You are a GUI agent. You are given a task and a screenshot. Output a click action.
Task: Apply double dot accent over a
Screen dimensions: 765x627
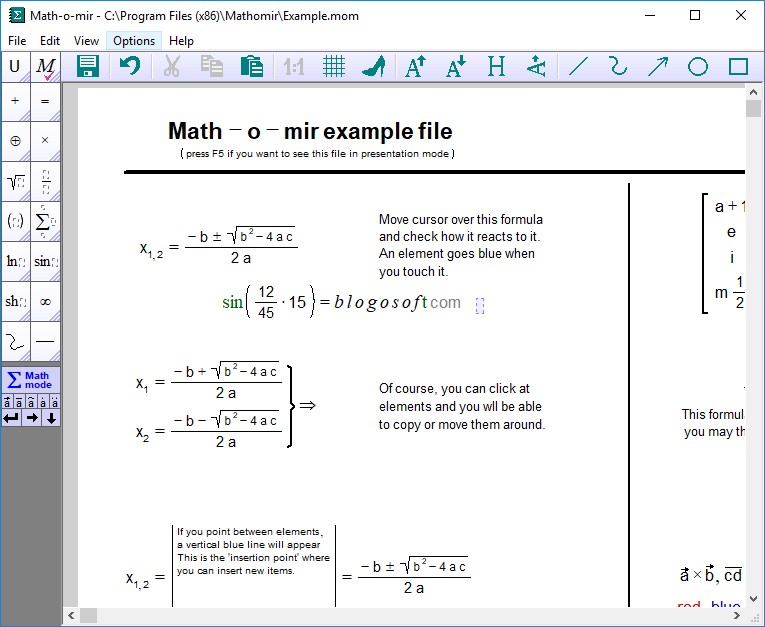(55, 402)
